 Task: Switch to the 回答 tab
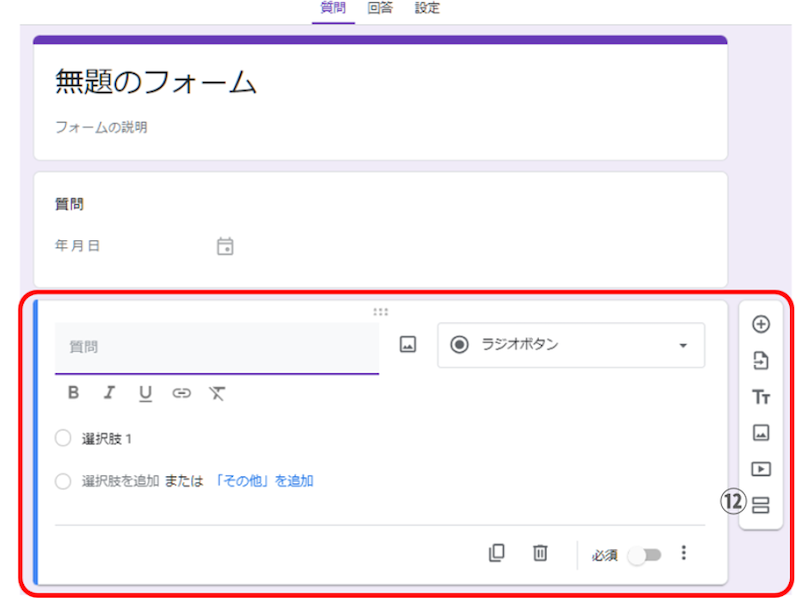click(379, 8)
